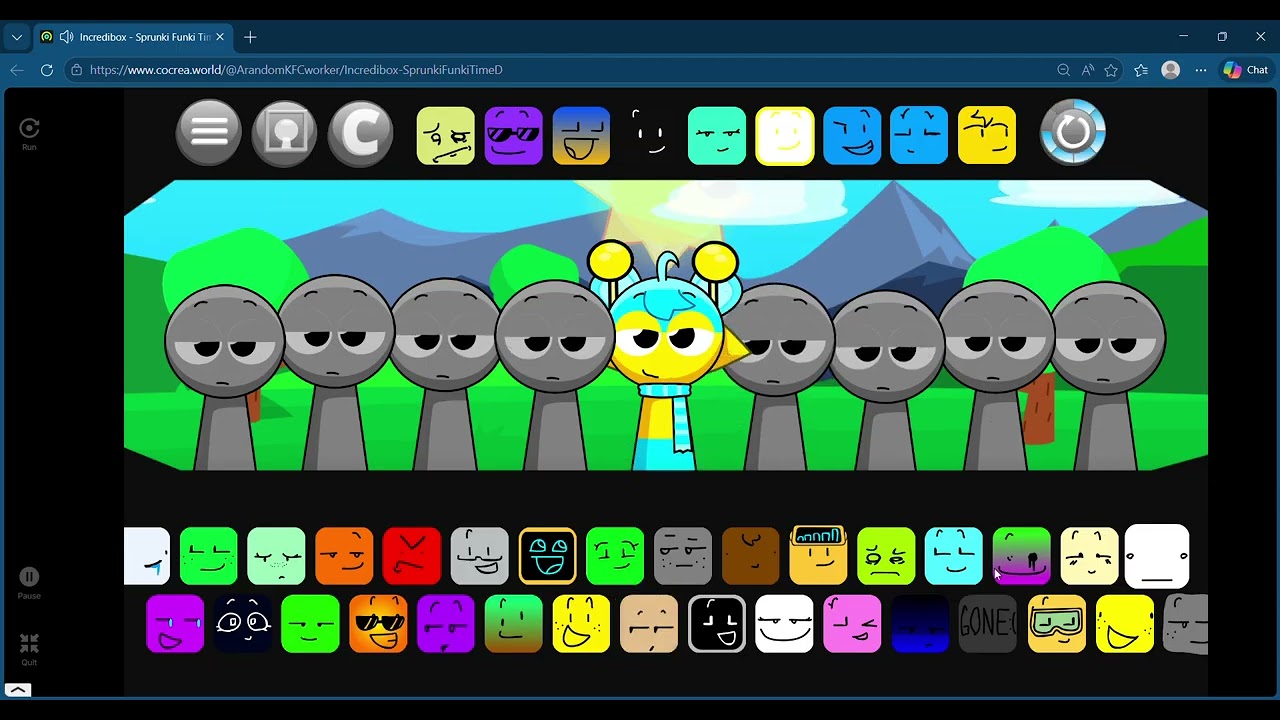The width and height of the screenshot is (1280, 720).
Task: Pick the purple frowning face in bottom row
Action: [x=446, y=624]
